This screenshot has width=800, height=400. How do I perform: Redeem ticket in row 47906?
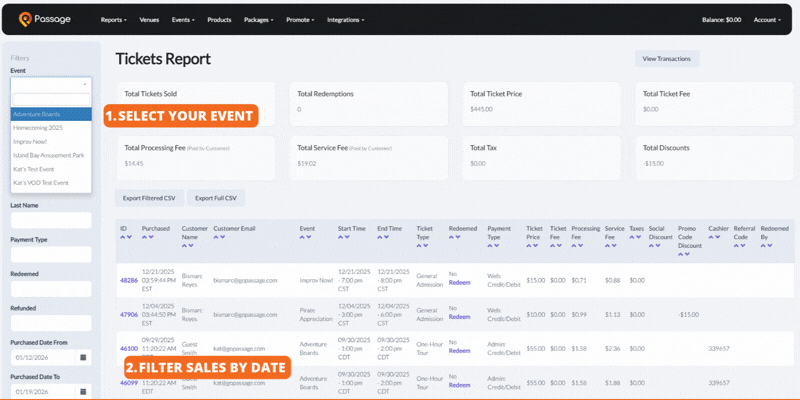tap(459, 317)
